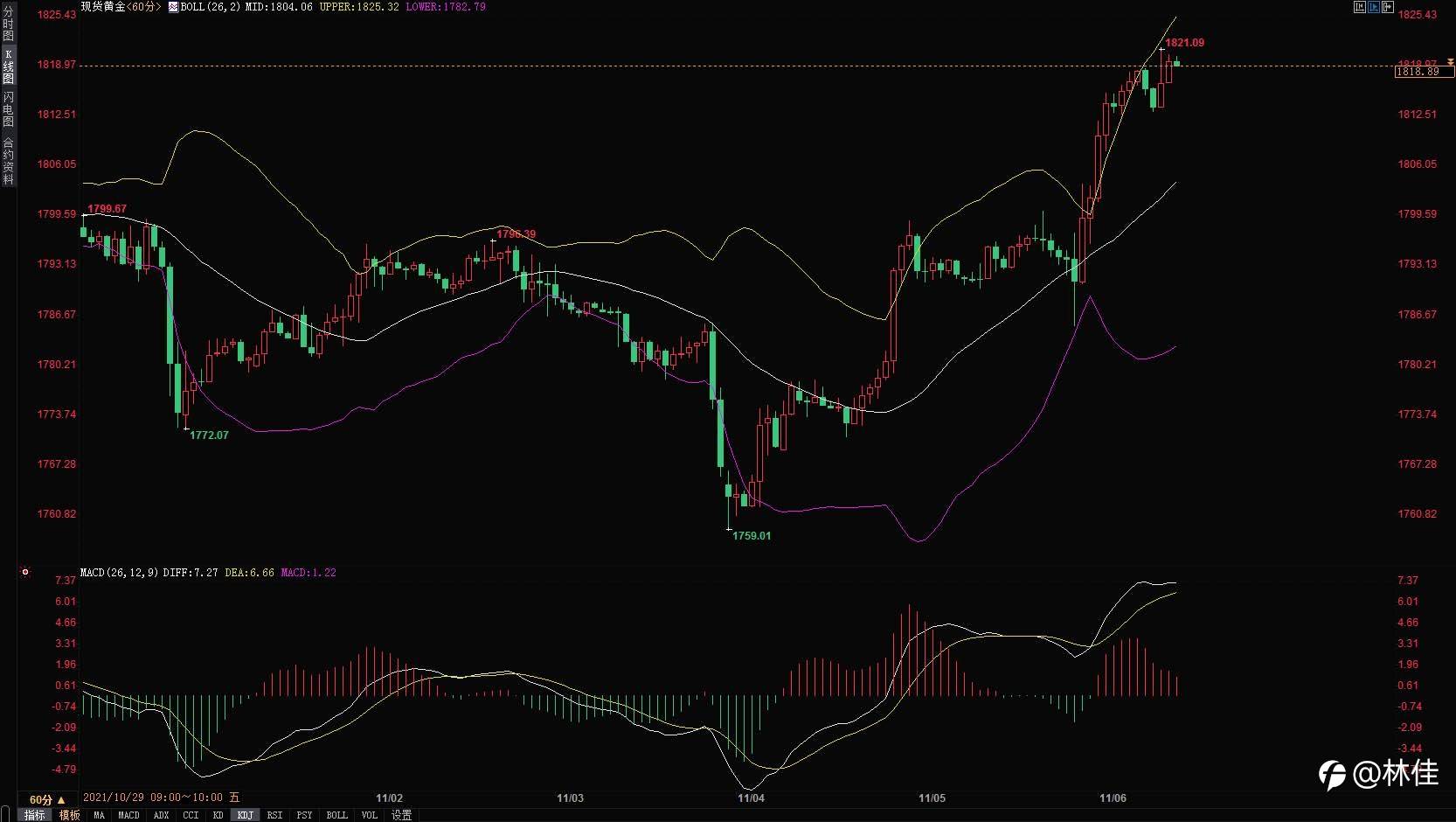Click the 11/05 date marker
This screenshot has height=822, width=1456.
932,798
